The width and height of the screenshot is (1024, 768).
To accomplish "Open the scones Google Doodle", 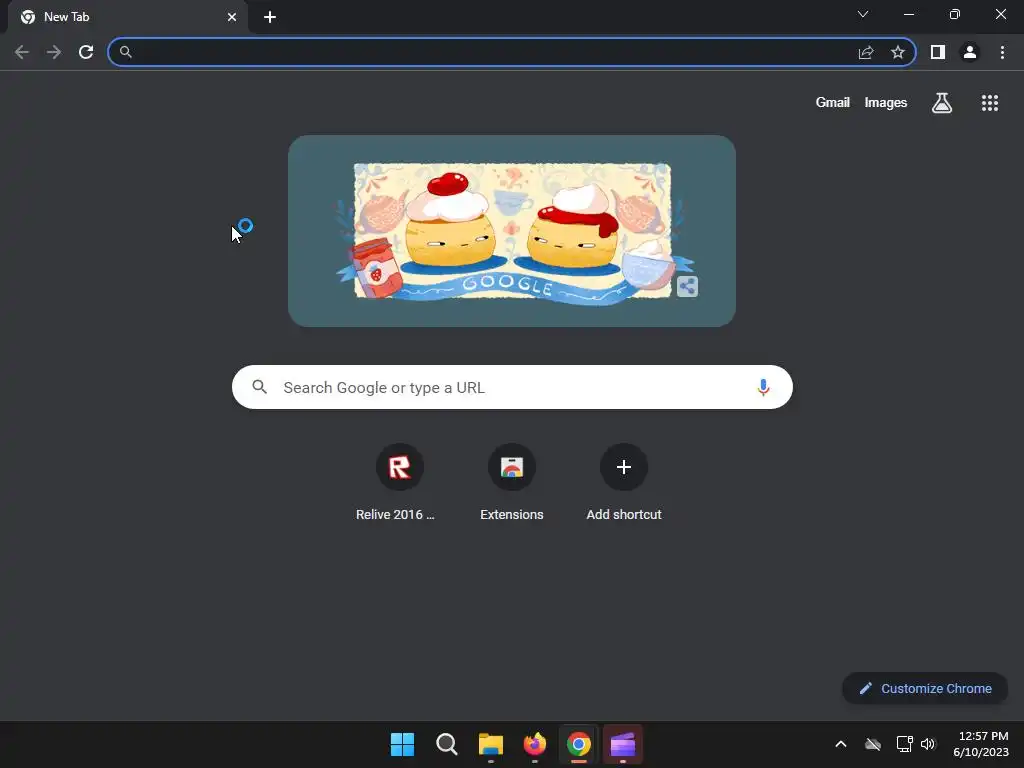I will click(512, 231).
